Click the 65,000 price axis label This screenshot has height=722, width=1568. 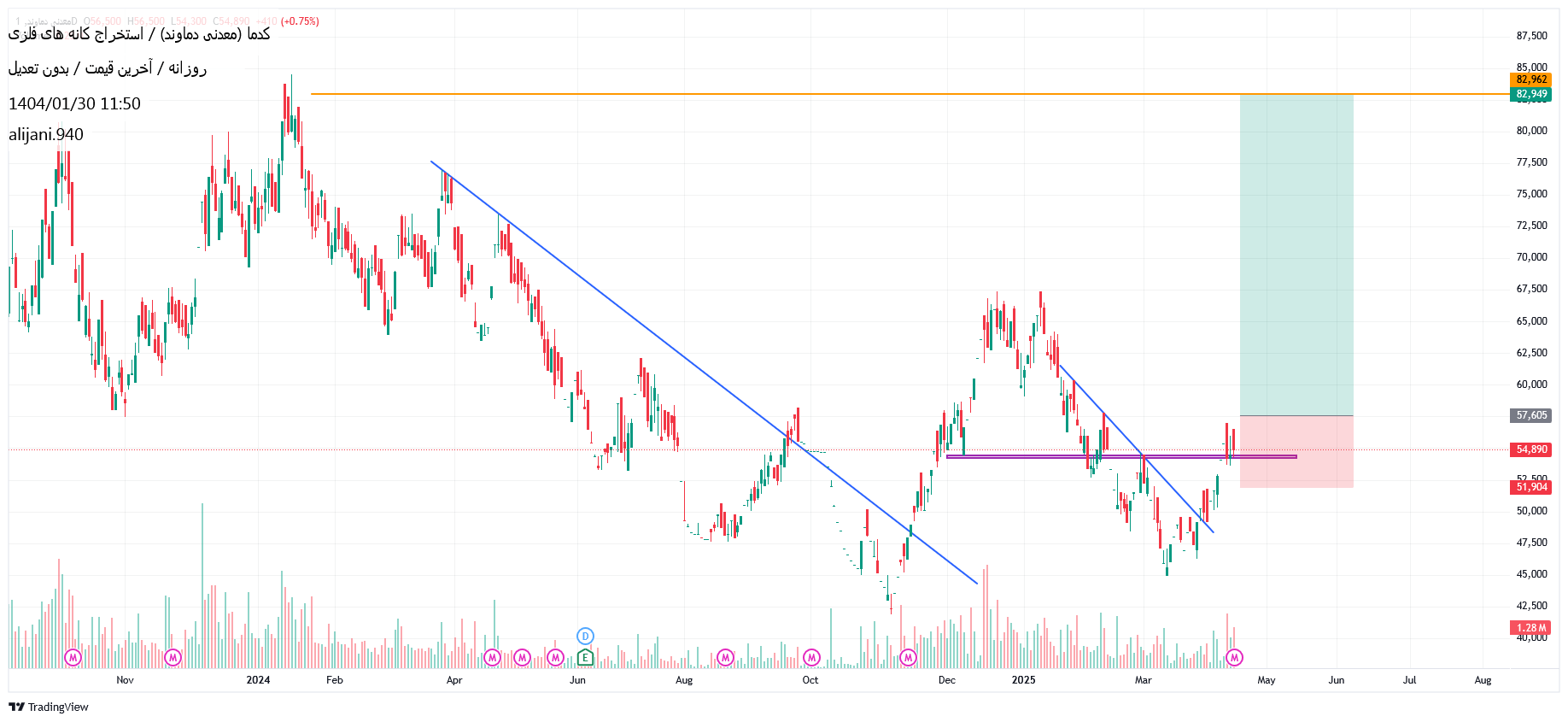[1532, 321]
